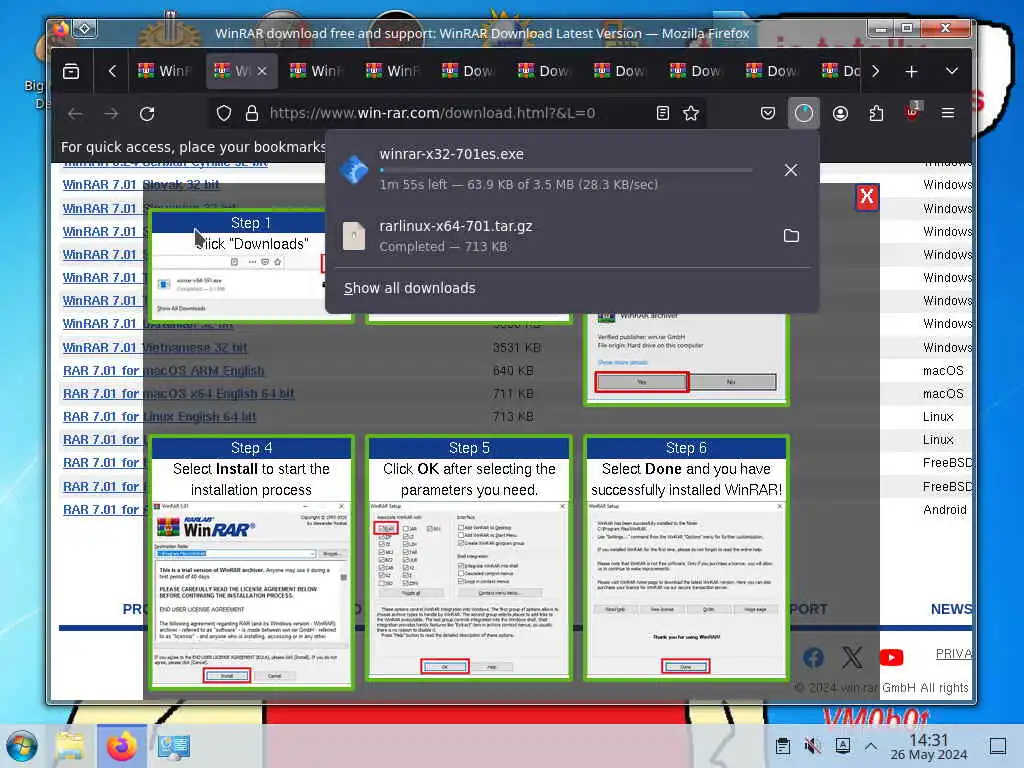The width and height of the screenshot is (1024, 768).
Task: Switch to the first Download tab
Action: (469, 71)
